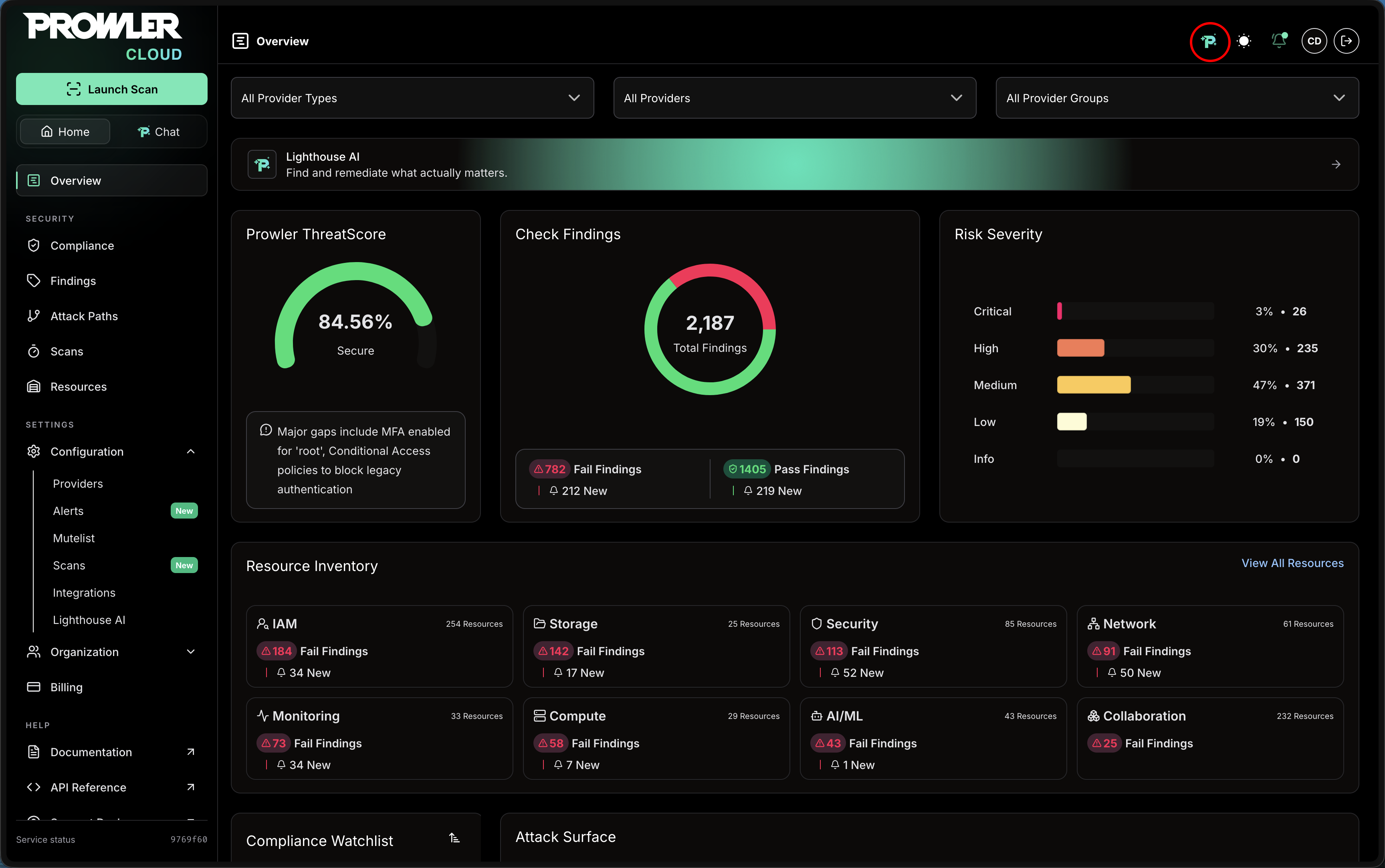Go to Providers settings
Screen dimensions: 1385x868
coord(78,483)
